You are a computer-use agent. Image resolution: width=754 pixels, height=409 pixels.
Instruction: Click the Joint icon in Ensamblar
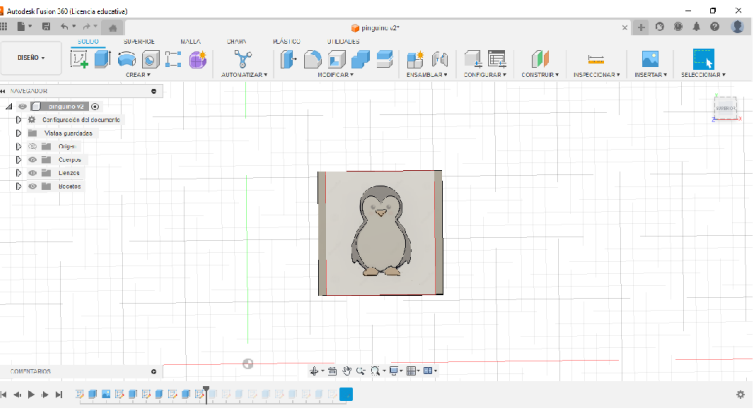tap(440, 59)
